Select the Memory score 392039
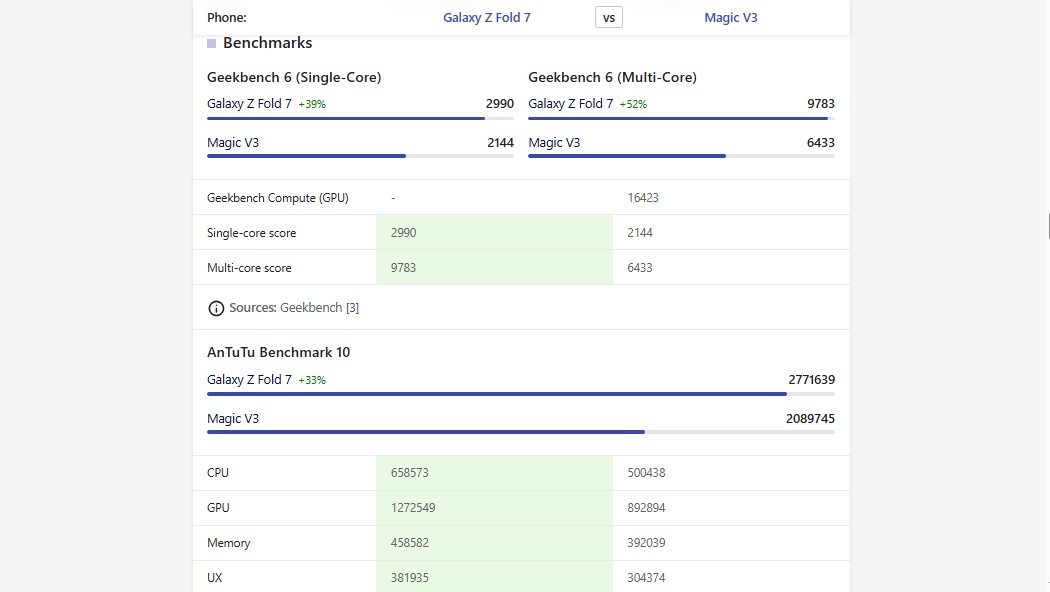This screenshot has width=1050, height=592. point(646,543)
